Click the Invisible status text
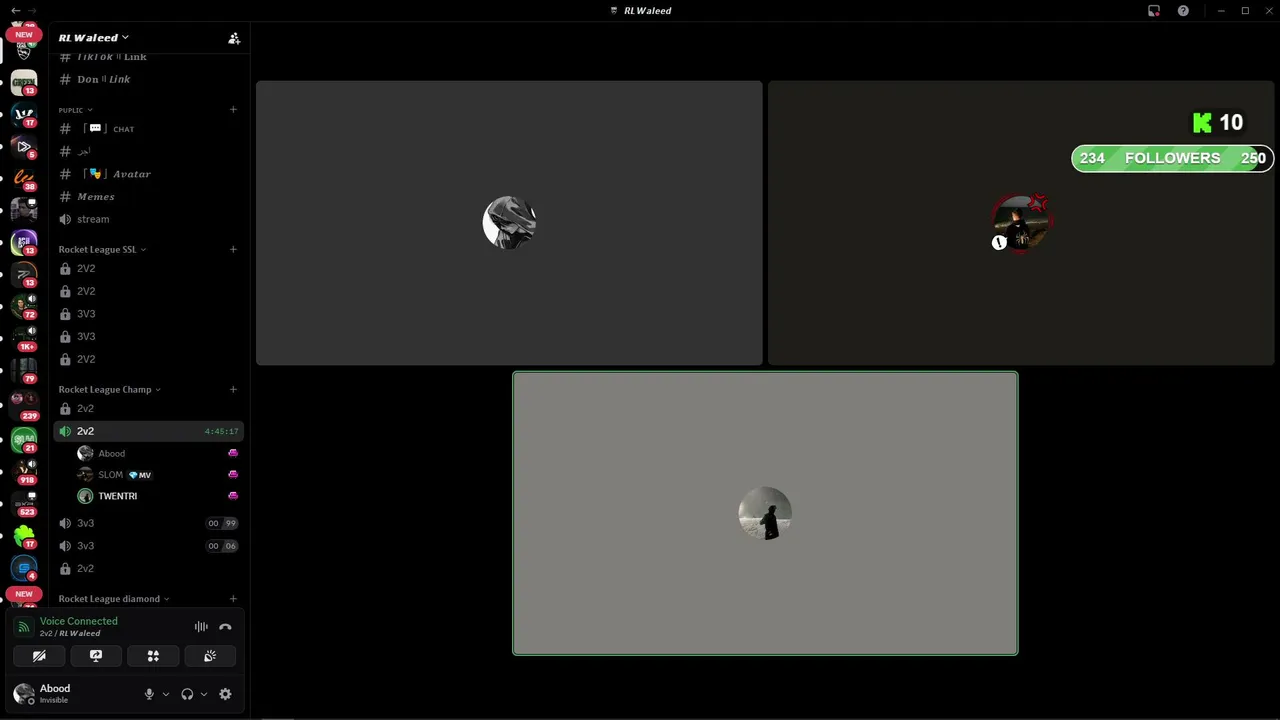Screen dimensions: 1280x720 pos(54,700)
